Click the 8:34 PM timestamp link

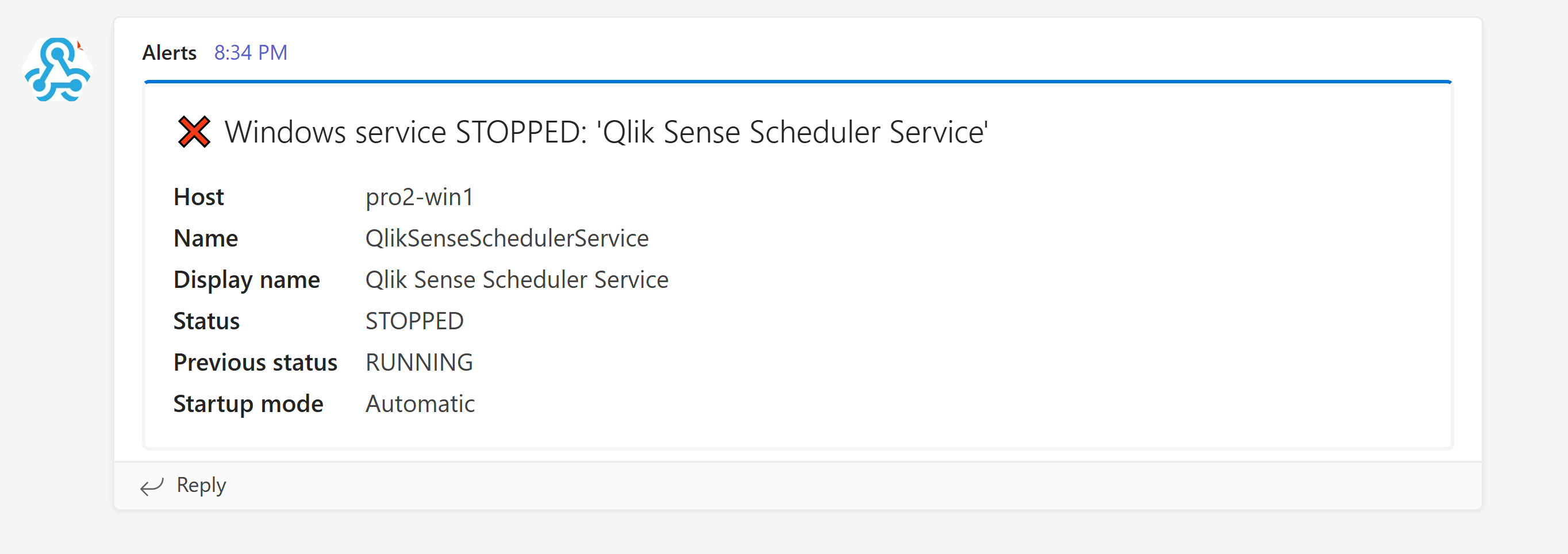pyautogui.click(x=250, y=53)
